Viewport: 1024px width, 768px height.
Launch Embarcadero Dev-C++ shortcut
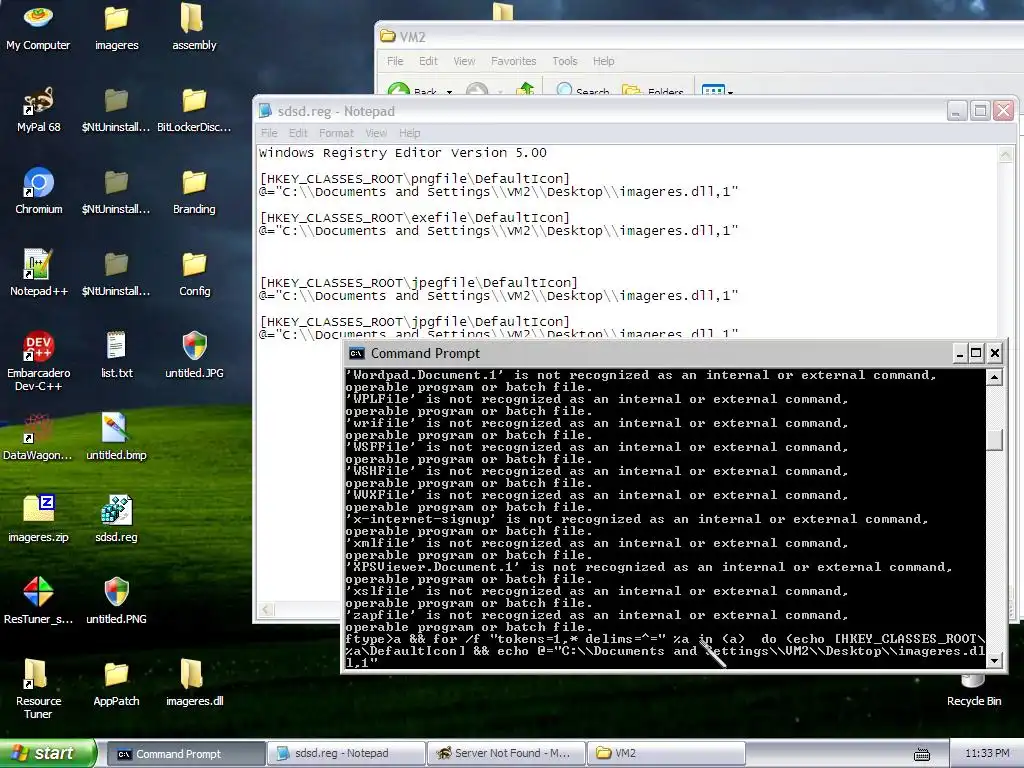tap(38, 361)
